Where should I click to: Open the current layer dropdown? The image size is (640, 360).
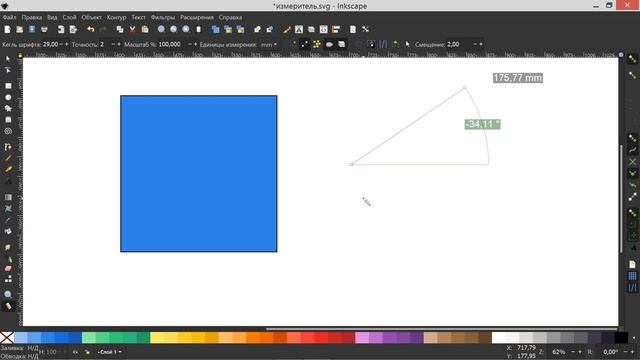tap(109, 352)
